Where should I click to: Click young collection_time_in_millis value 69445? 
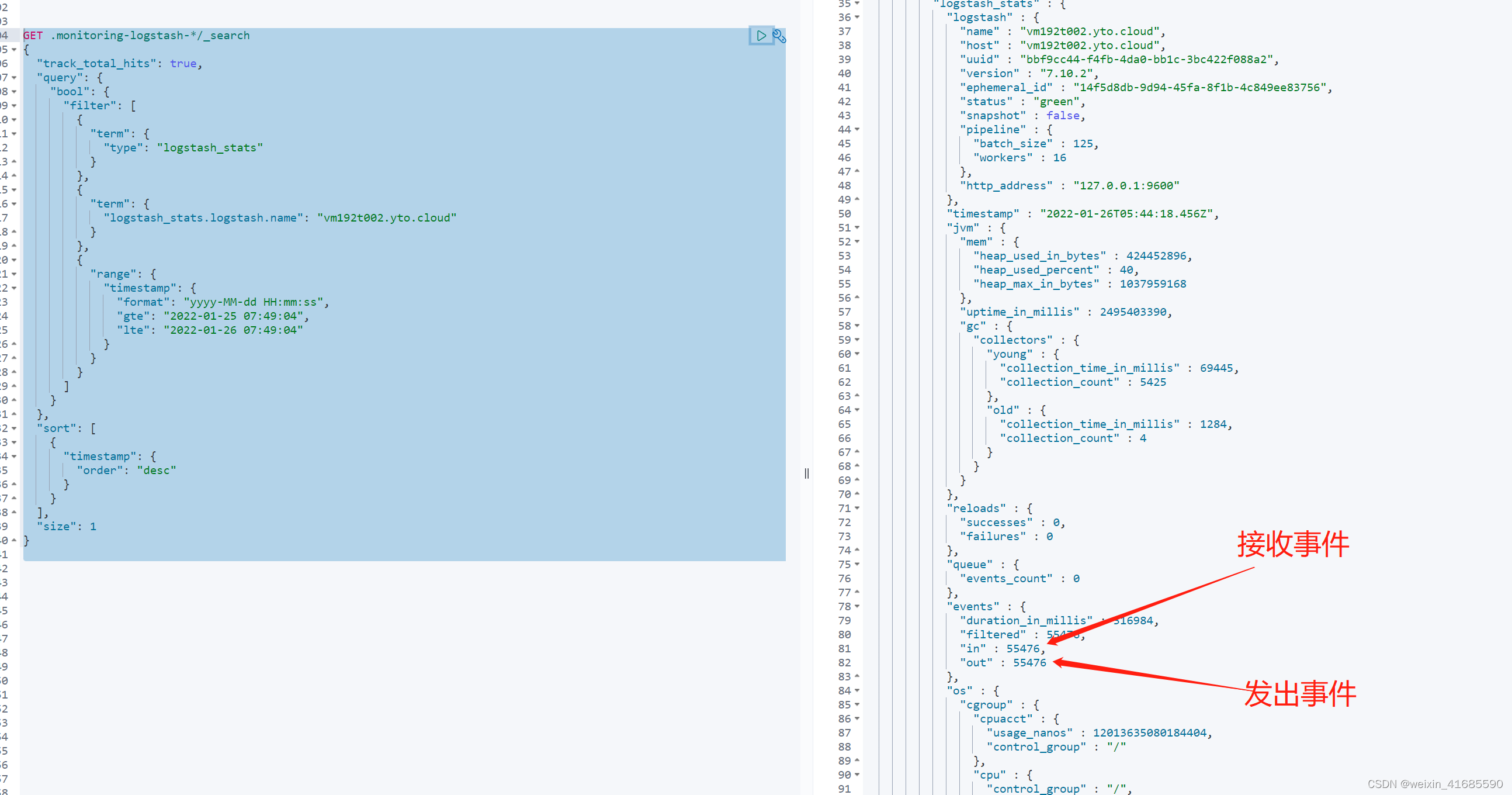[x=1216, y=368]
